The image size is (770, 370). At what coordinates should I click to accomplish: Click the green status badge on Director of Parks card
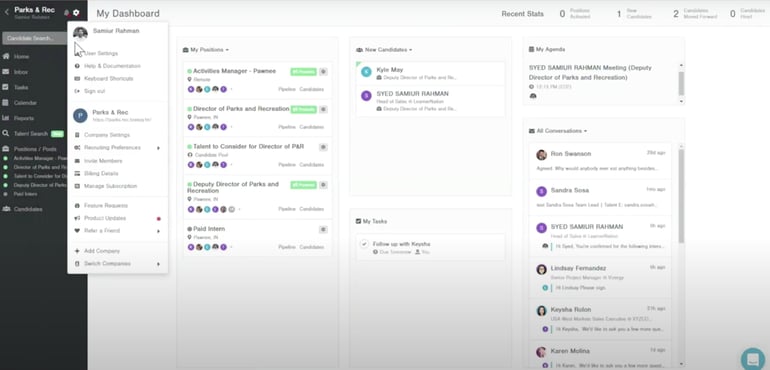[303, 110]
